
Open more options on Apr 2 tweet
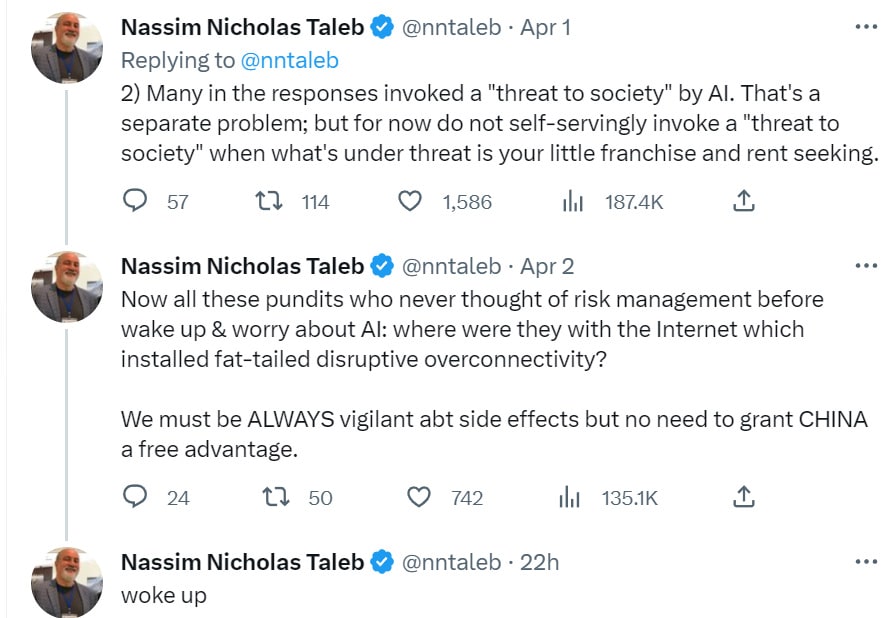pyautogui.click(x=866, y=267)
